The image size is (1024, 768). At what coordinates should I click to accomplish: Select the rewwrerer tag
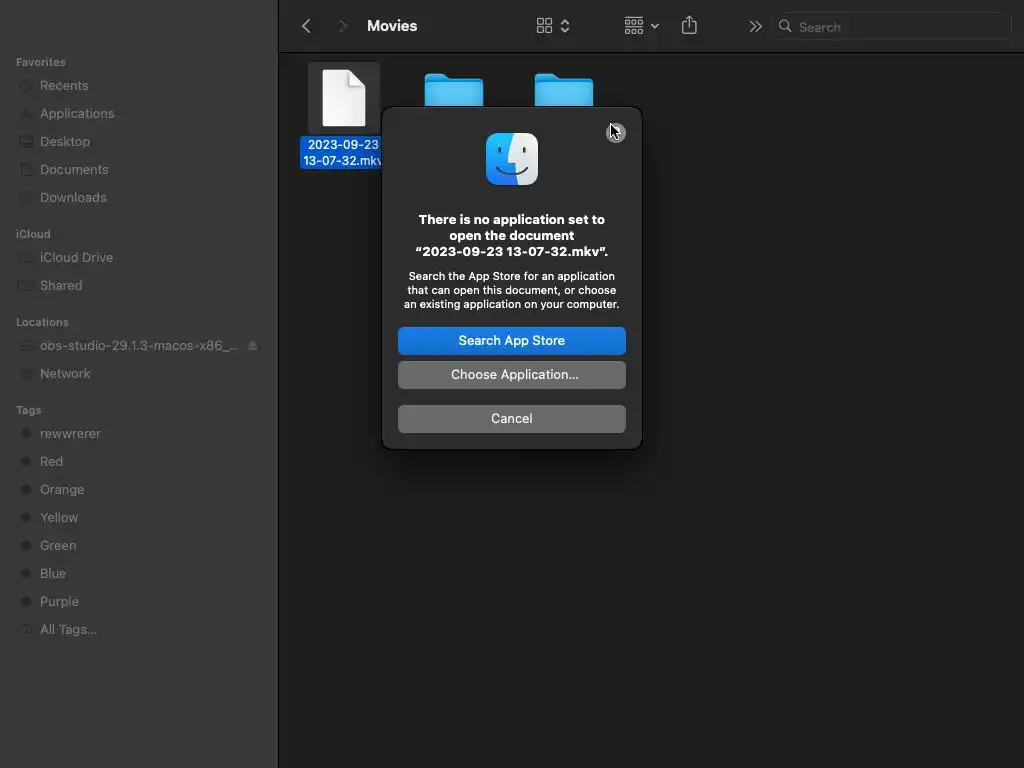[70, 434]
